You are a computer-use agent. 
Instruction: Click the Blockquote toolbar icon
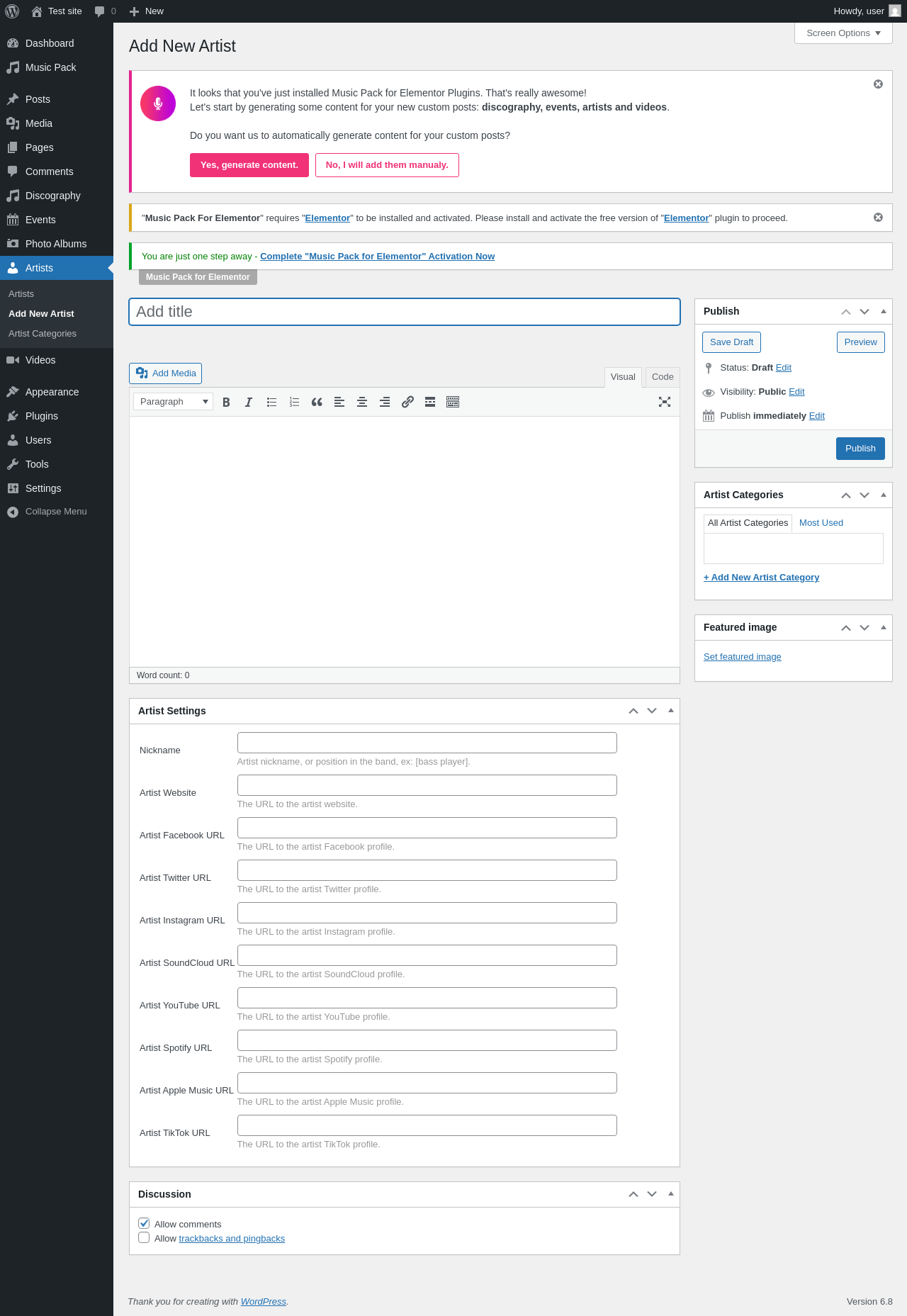pyautogui.click(x=317, y=402)
